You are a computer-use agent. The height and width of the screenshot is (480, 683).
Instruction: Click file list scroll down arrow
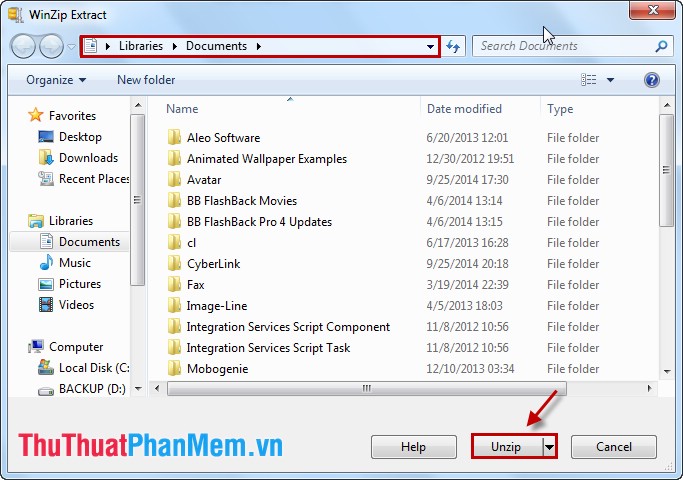[667, 372]
